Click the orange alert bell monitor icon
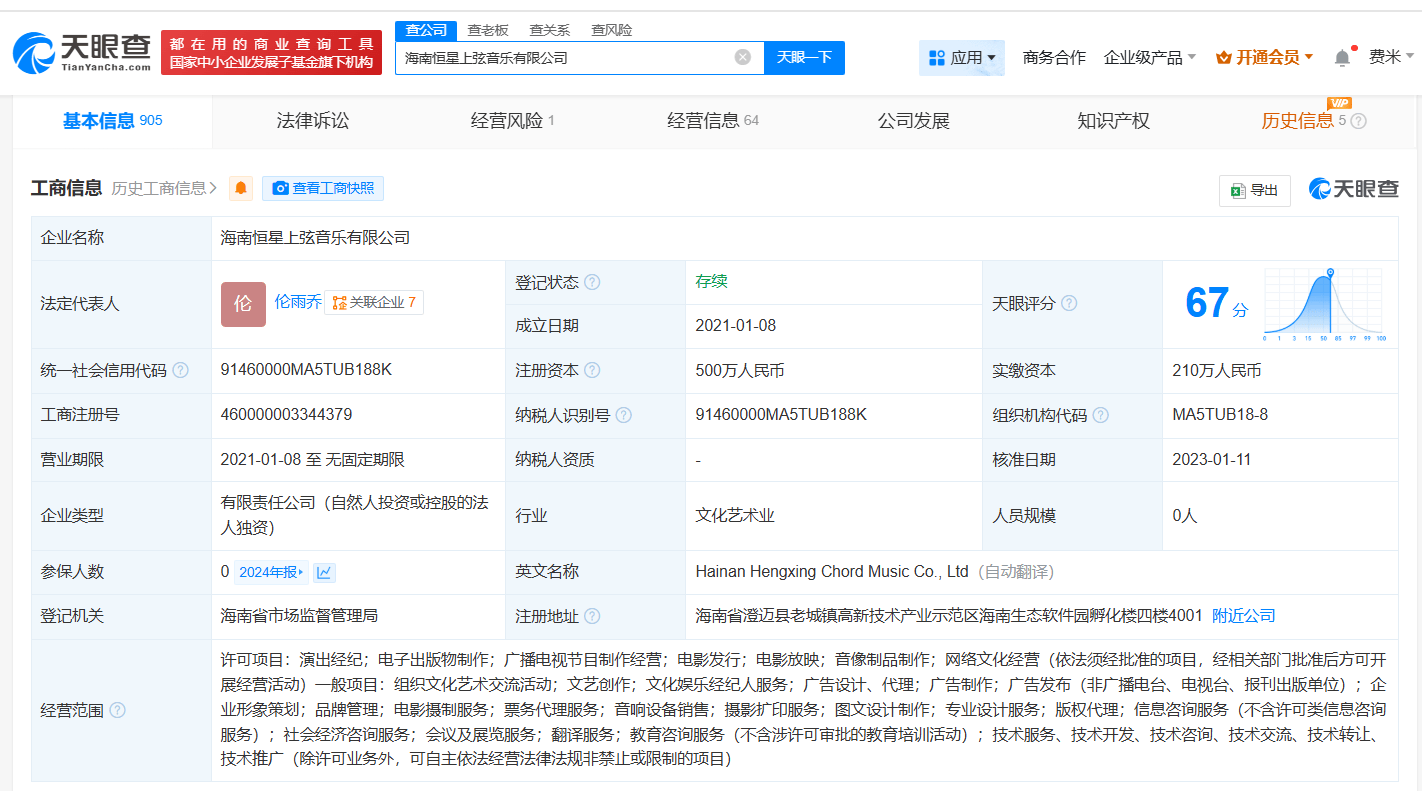1422x791 pixels. [x=241, y=188]
